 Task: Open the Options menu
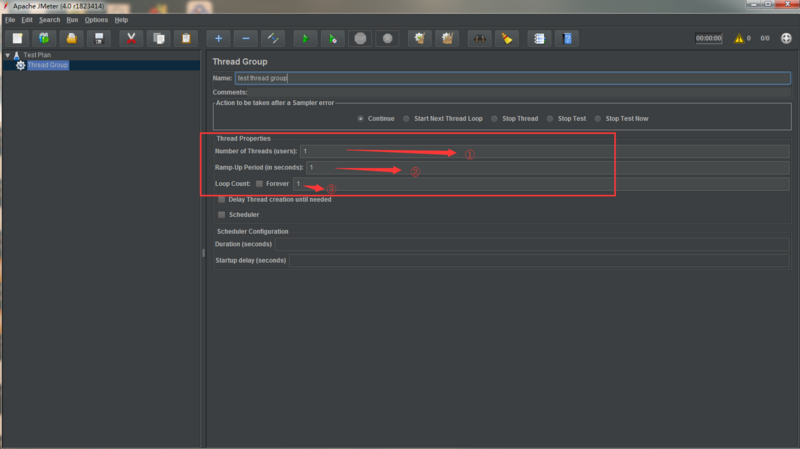point(96,20)
